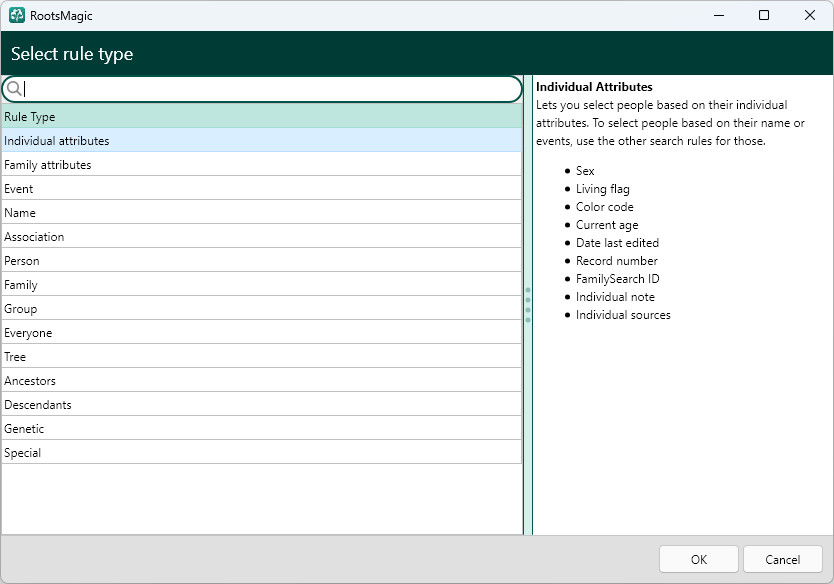The image size is (834, 584).
Task: Click the Individual sources bullet item
Action: pos(623,315)
